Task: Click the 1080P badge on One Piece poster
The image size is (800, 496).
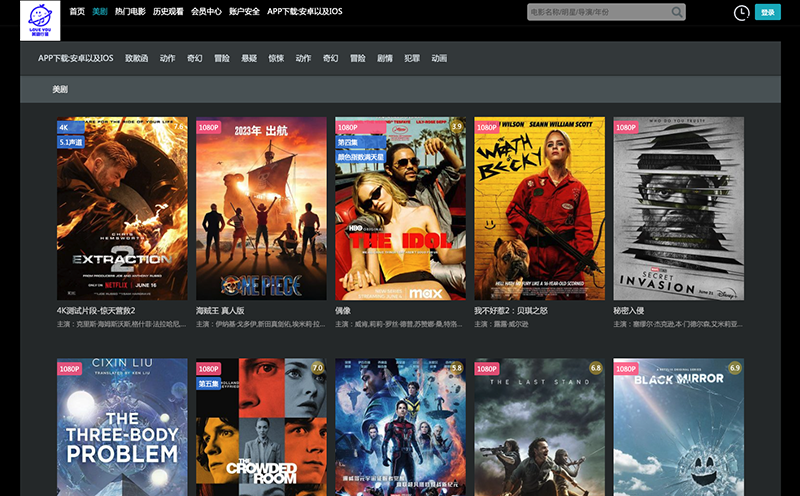Action: pyautogui.click(x=209, y=127)
